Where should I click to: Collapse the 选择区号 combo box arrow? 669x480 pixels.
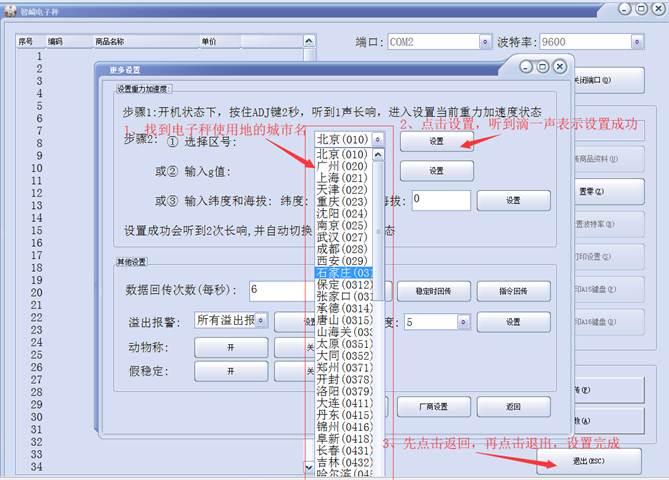pyautogui.click(x=378, y=139)
